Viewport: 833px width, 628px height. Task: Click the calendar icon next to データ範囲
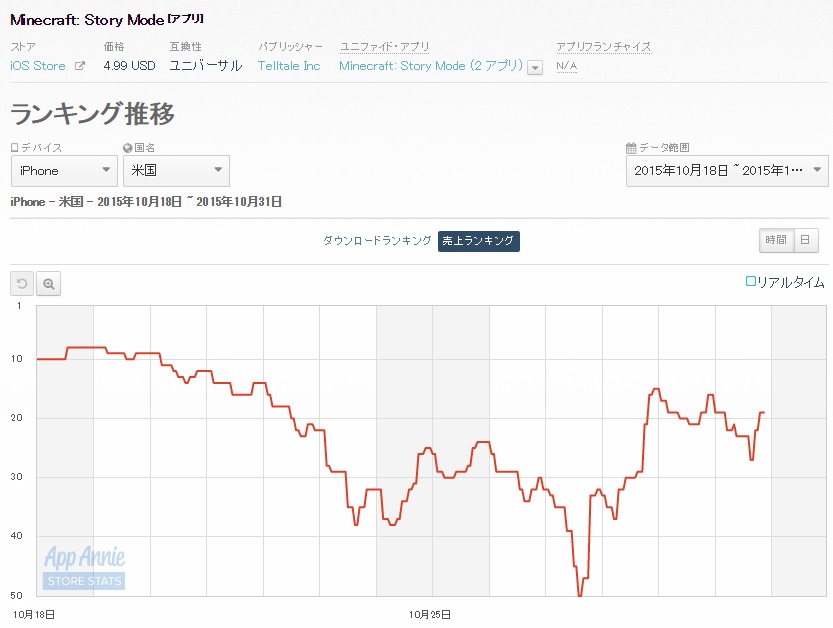631,148
